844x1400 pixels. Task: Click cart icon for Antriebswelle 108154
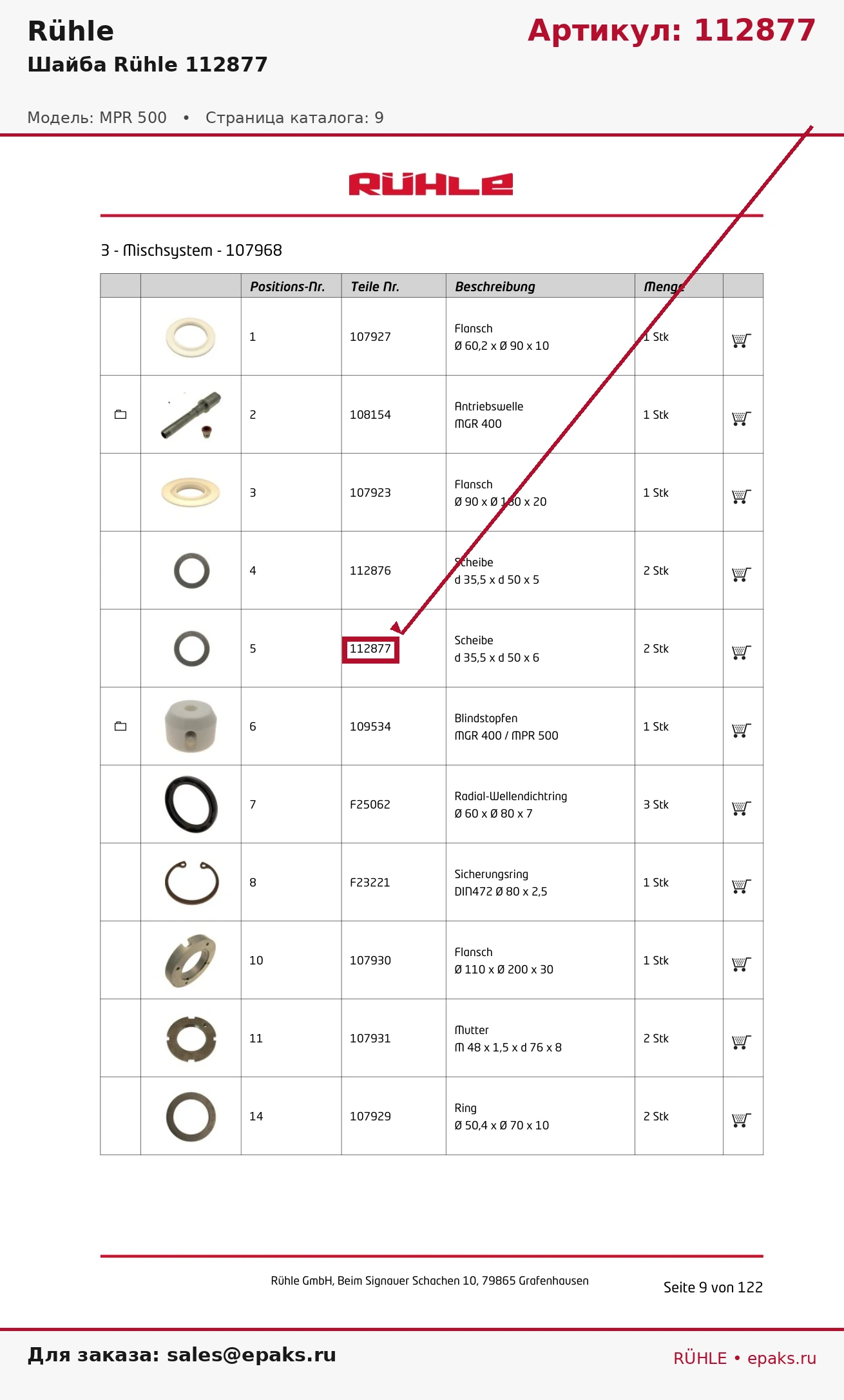point(742,418)
